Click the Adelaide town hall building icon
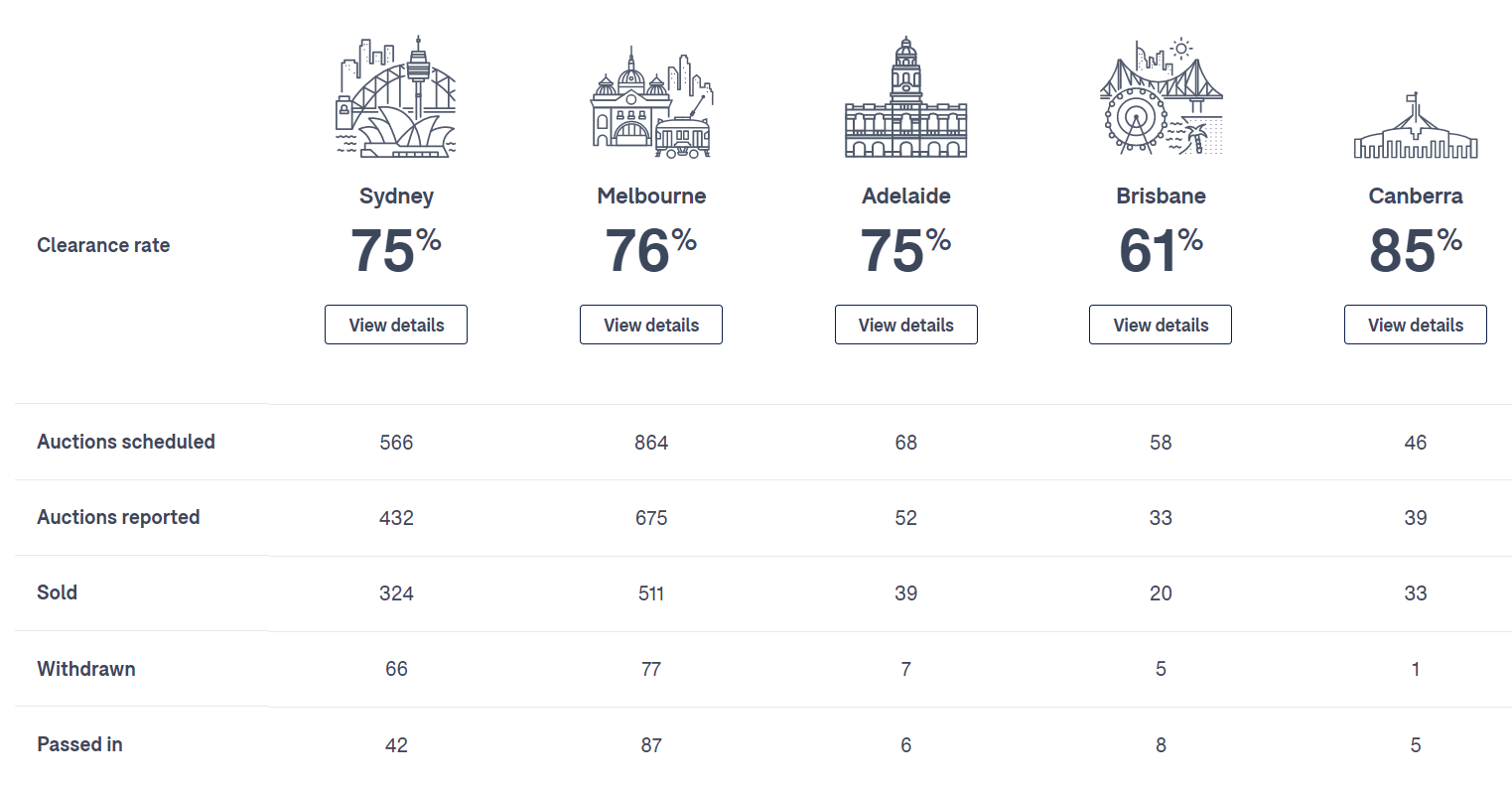This screenshot has height=787, width=1512. point(905,99)
